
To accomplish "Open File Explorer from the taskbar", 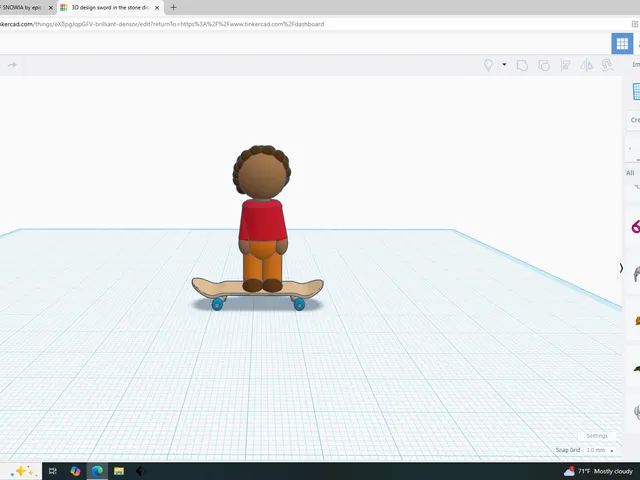I will click(119, 471).
